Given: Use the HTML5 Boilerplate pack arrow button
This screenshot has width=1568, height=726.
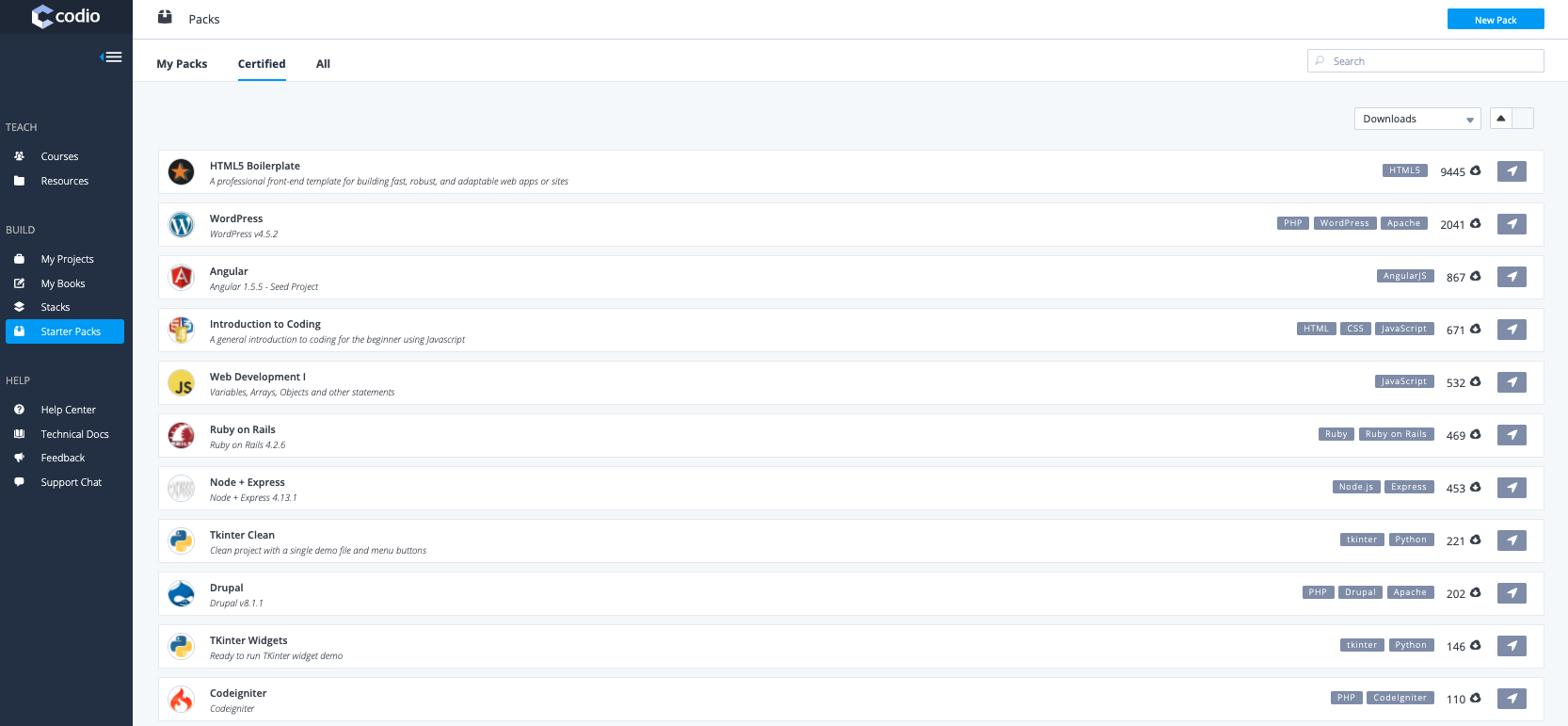Looking at the screenshot, I should [x=1512, y=171].
